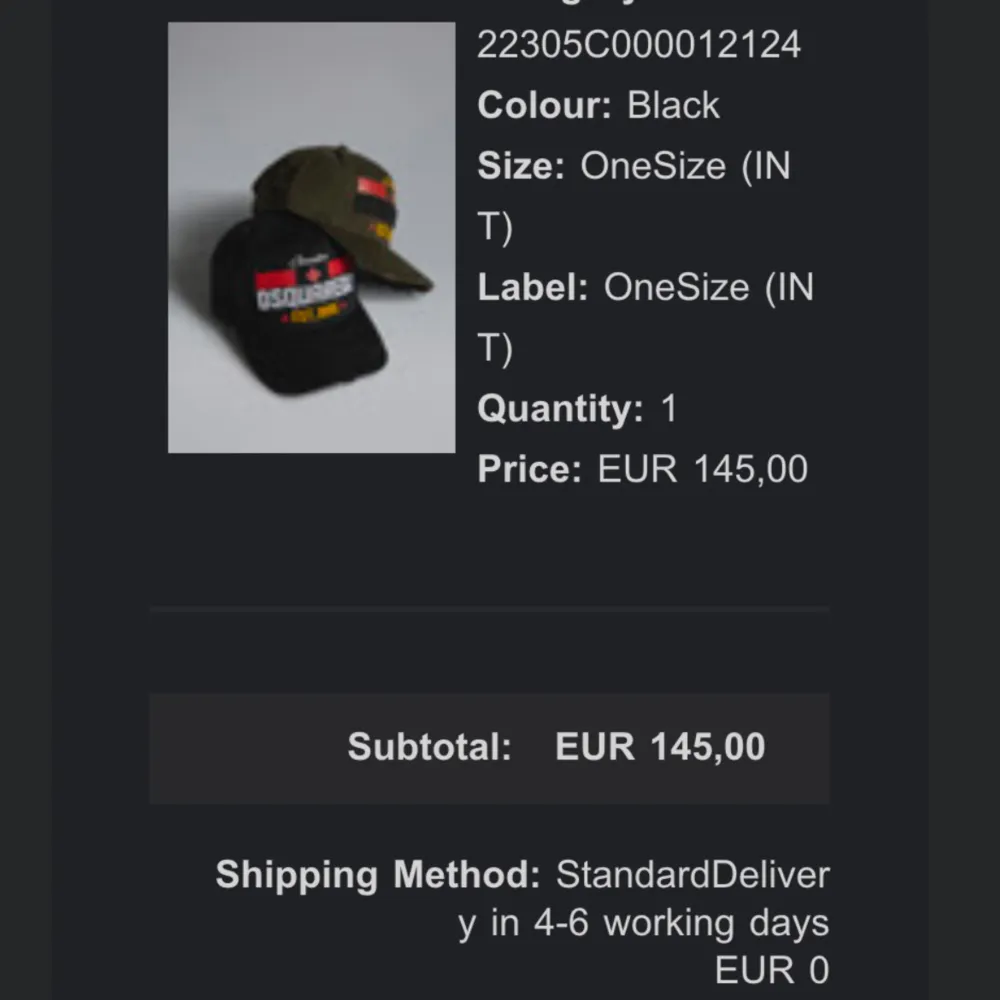Image resolution: width=1000 pixels, height=1000 pixels.
Task: Click the Colour label text
Action: 544,105
